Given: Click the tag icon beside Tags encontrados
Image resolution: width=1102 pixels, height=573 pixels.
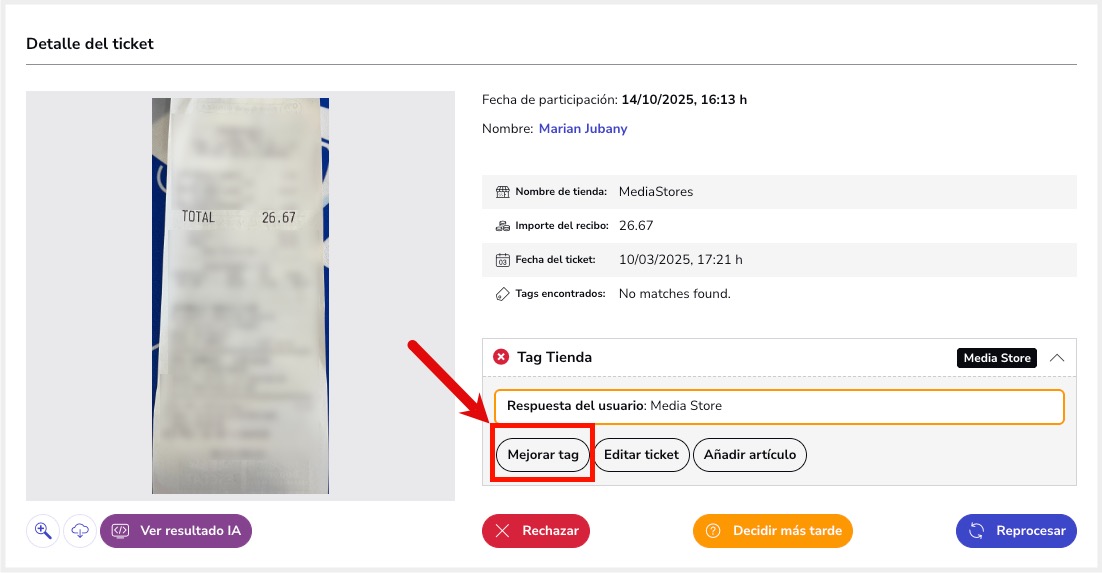Looking at the screenshot, I should [503, 294].
